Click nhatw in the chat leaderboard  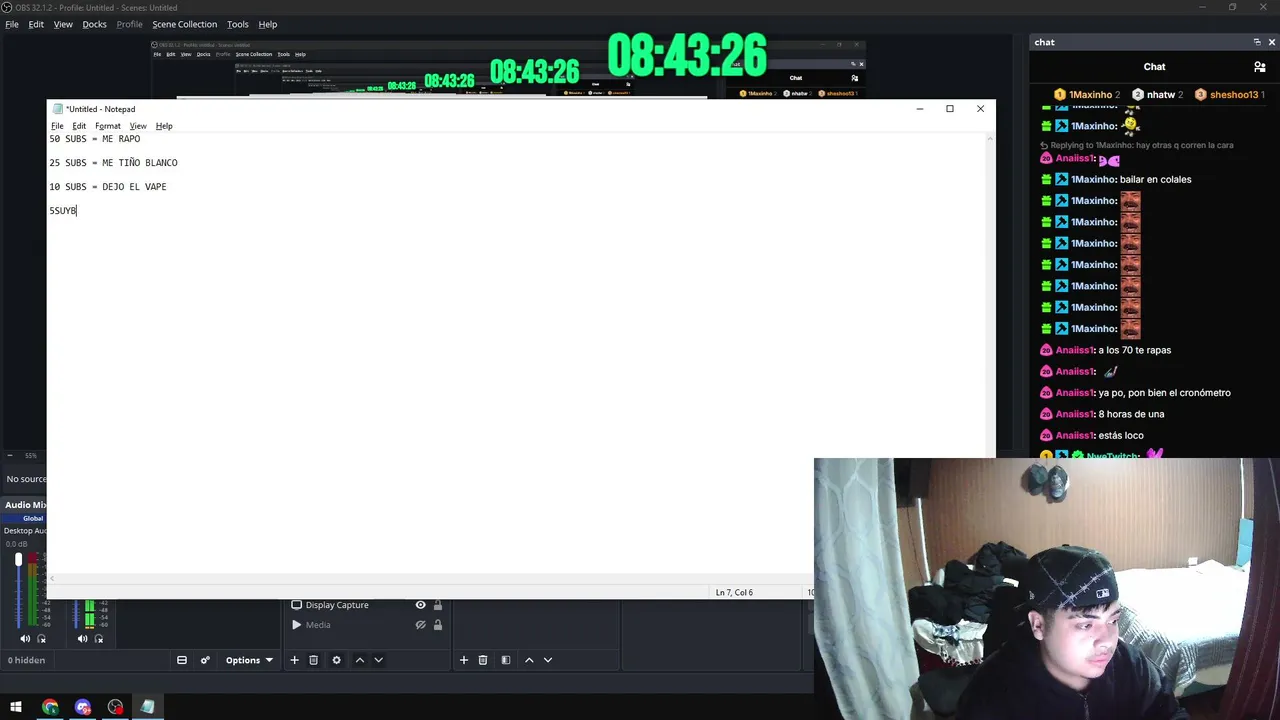coord(1157,95)
